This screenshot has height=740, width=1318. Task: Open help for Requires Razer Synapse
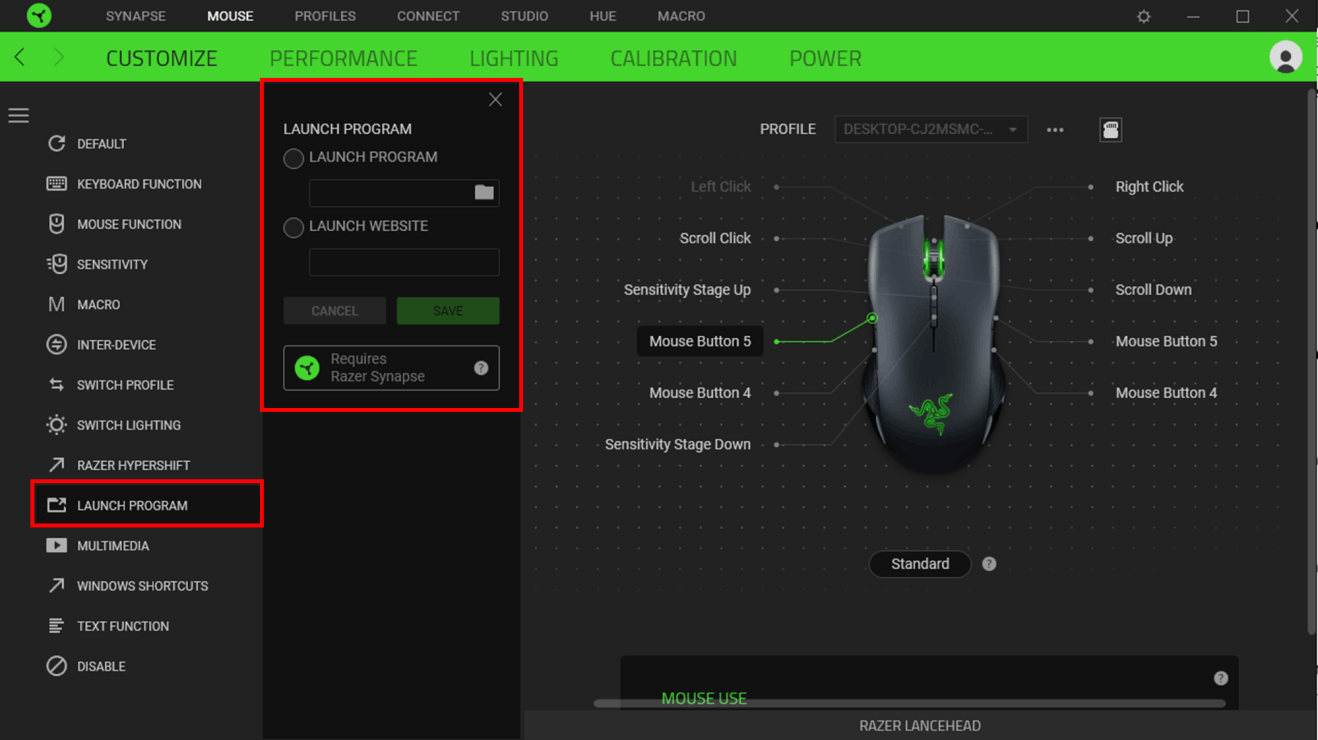[481, 368]
